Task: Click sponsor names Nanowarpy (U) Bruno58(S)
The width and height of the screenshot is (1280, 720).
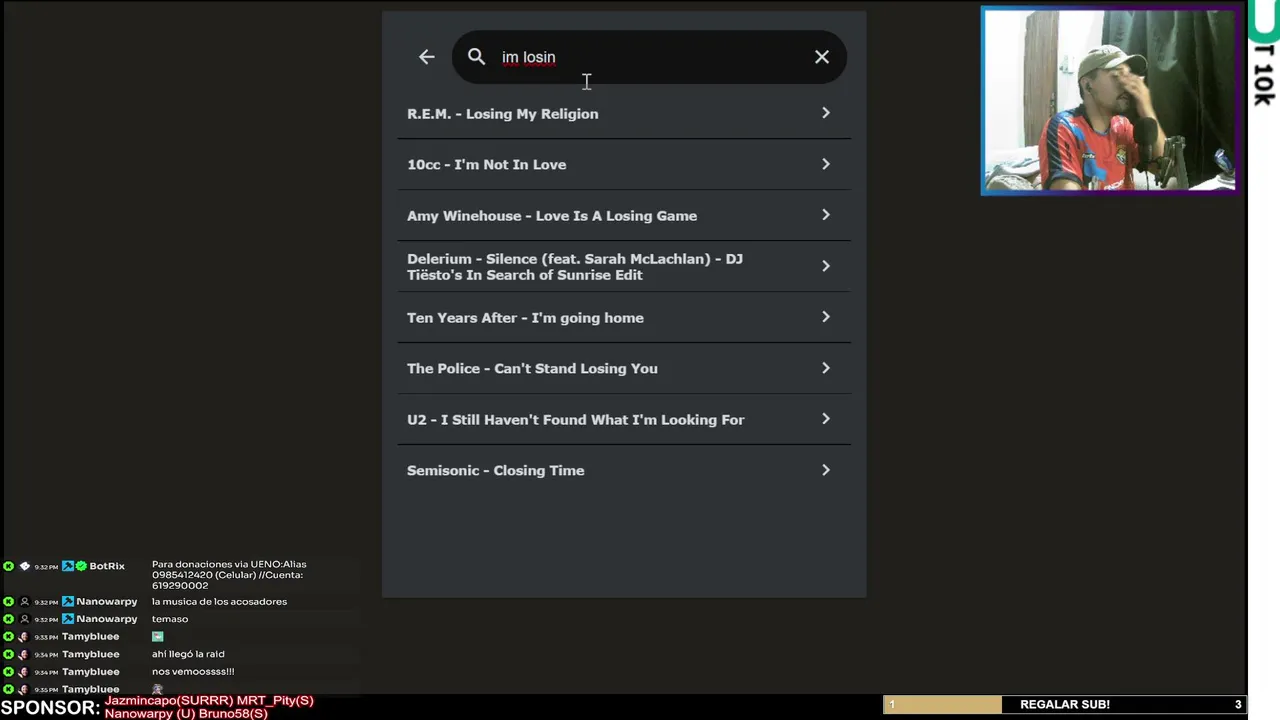Action: coord(186,714)
